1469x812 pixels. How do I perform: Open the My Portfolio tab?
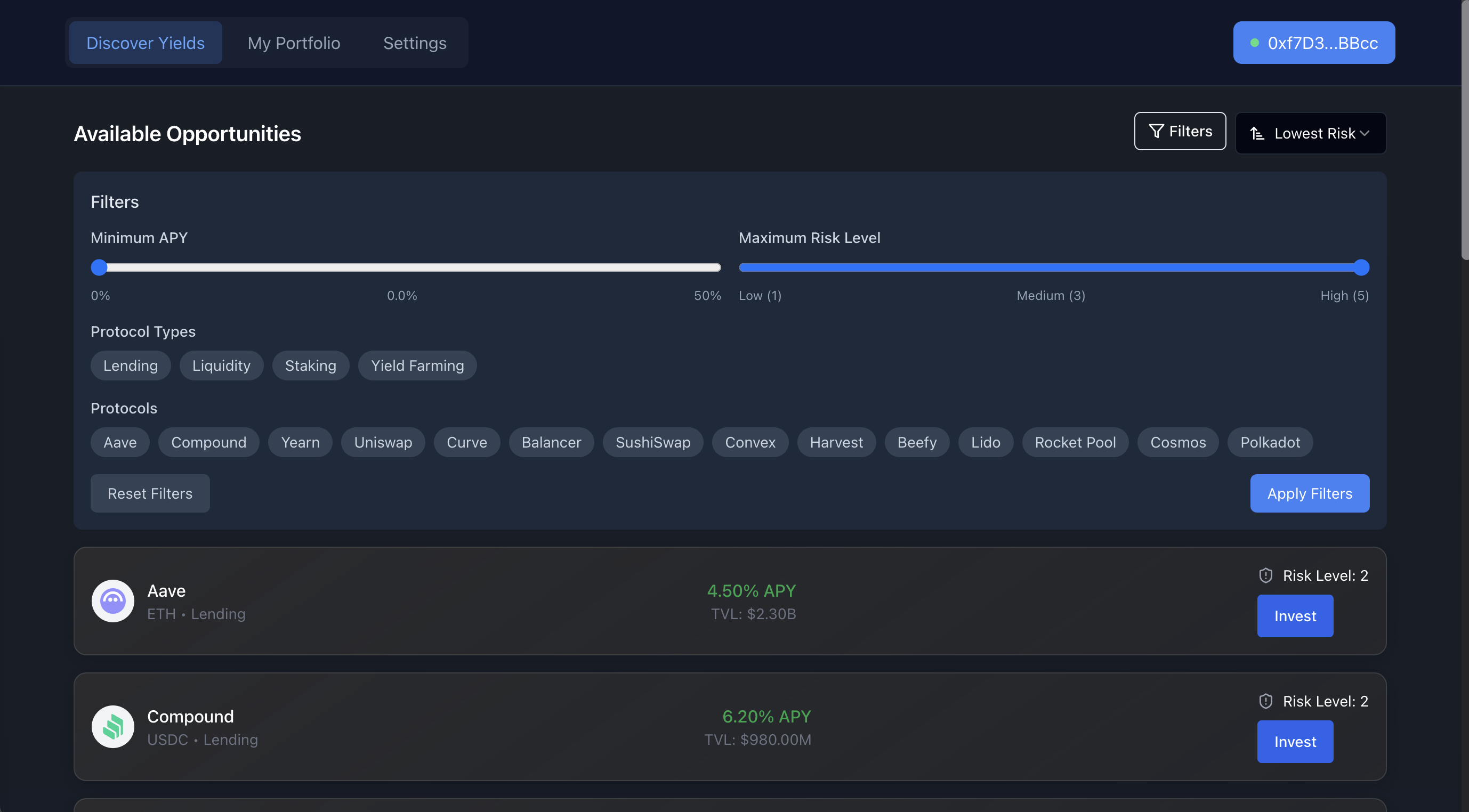click(294, 43)
